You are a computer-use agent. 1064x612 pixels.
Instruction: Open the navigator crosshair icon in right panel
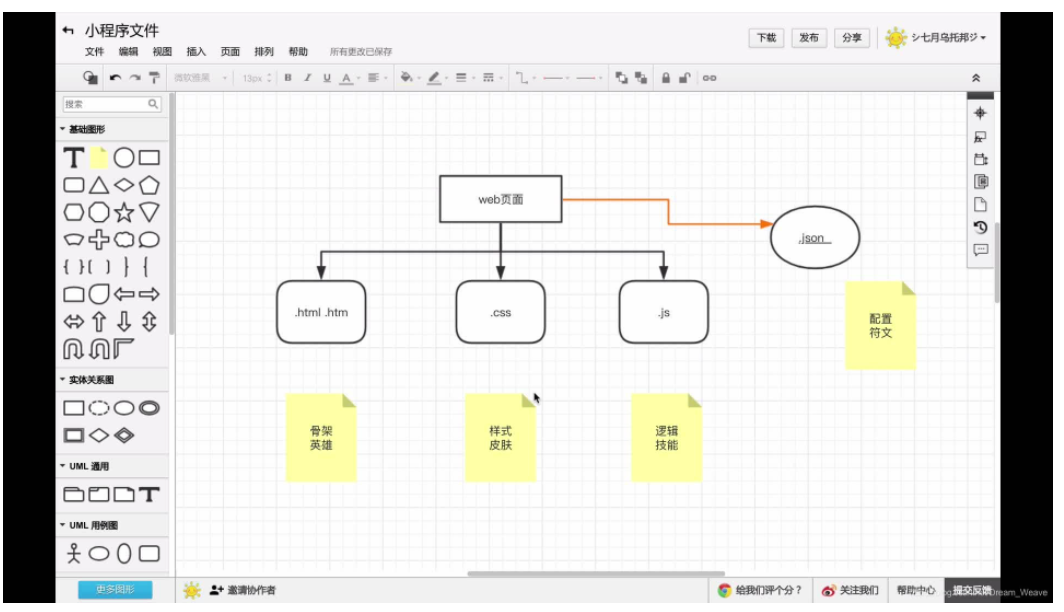(980, 113)
